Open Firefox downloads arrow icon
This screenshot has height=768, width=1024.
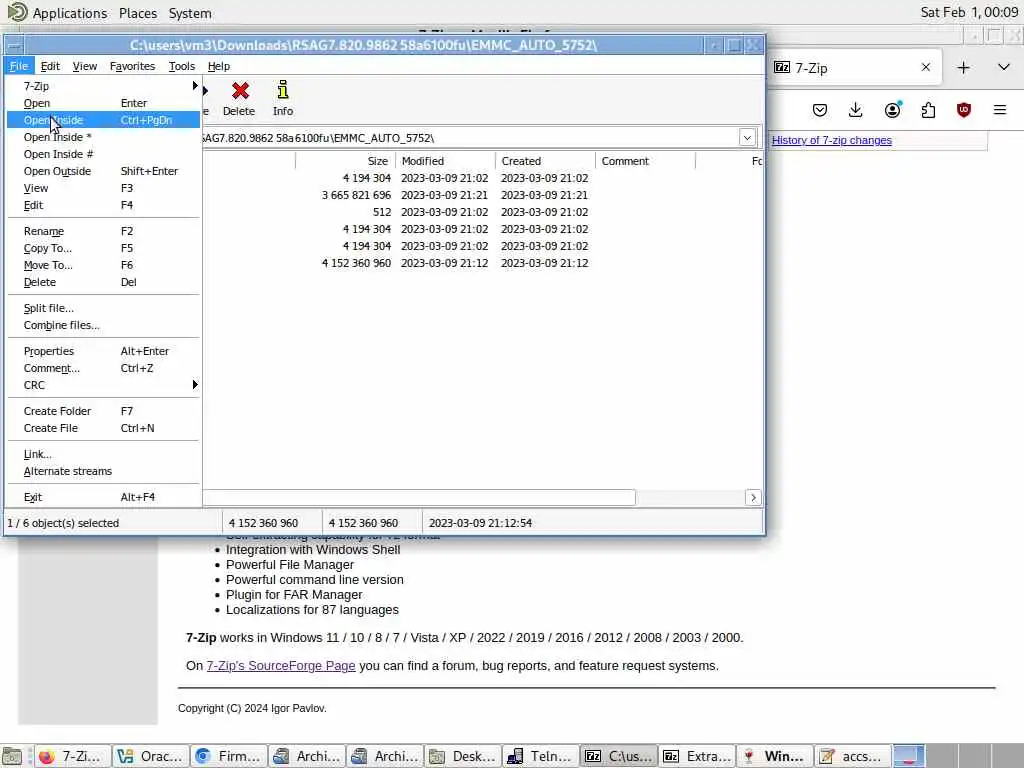(856, 110)
